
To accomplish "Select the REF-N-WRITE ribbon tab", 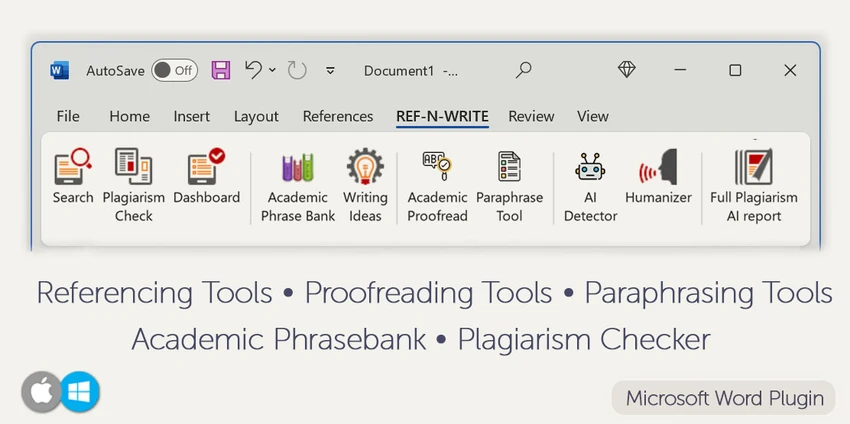I will [442, 117].
